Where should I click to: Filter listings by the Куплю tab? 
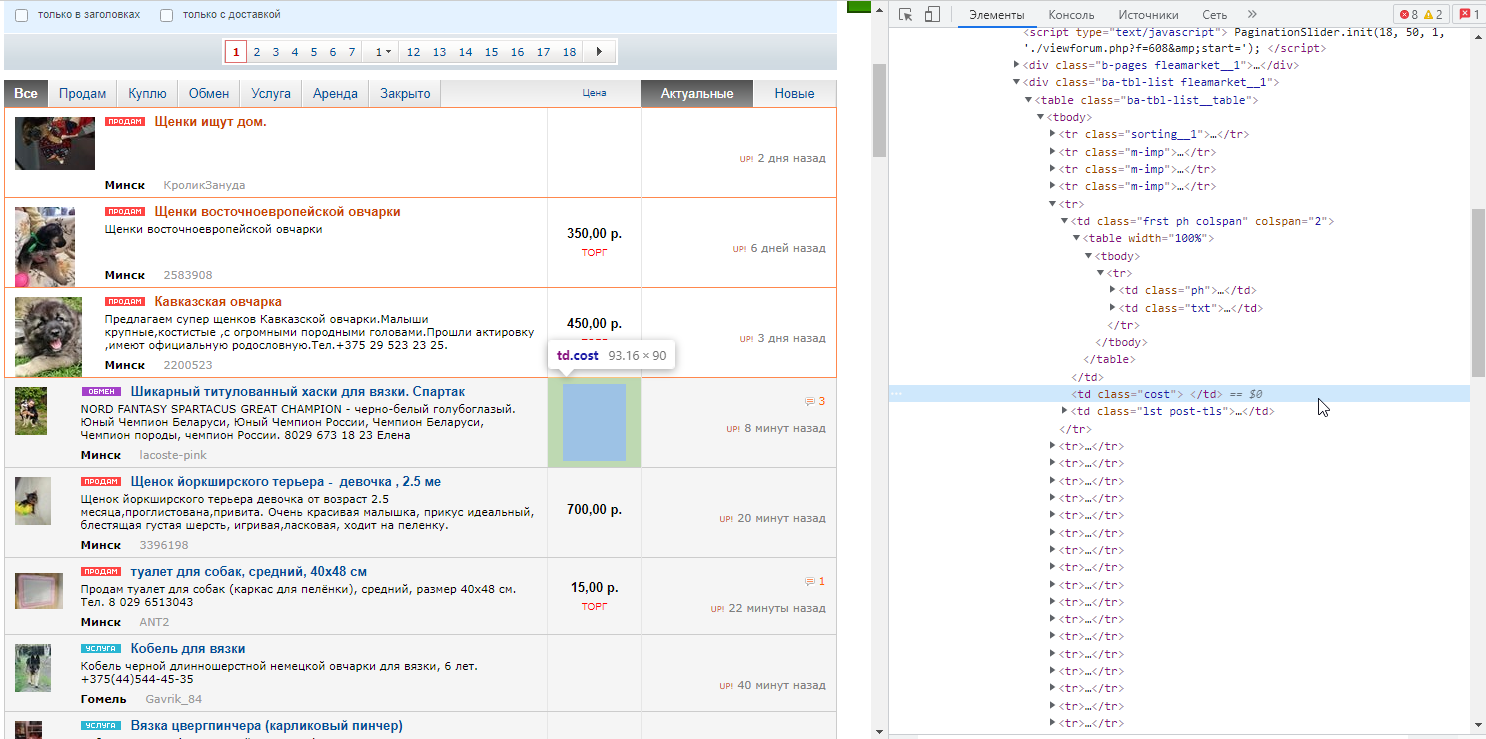pos(147,93)
